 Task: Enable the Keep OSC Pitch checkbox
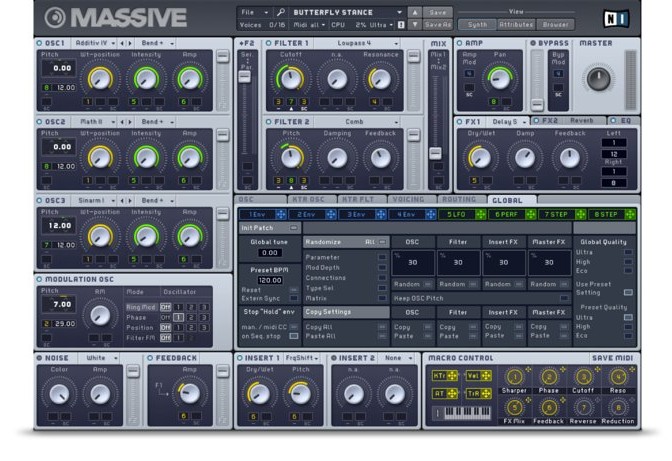564,298
